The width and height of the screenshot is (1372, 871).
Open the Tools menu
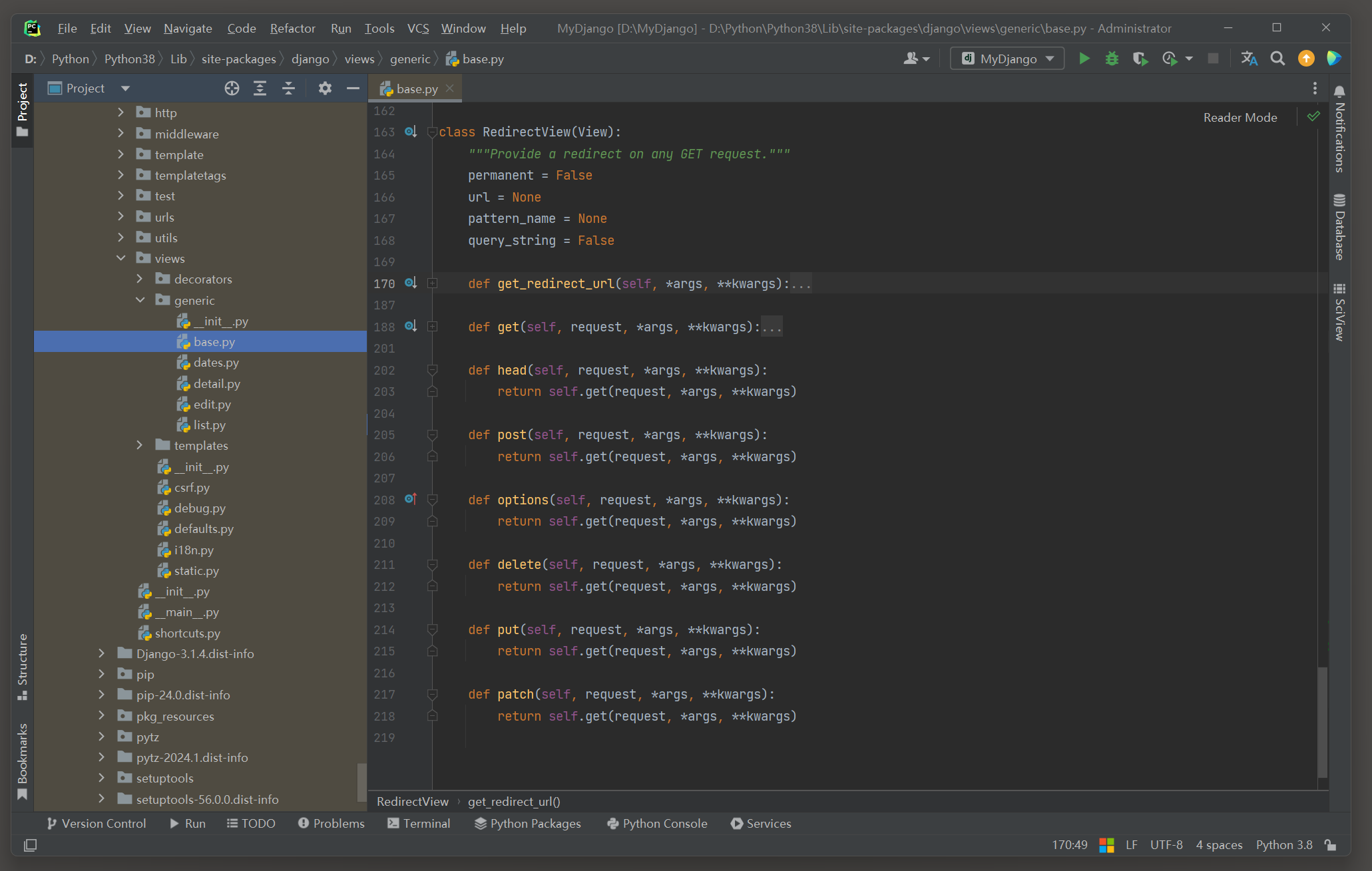coord(379,28)
